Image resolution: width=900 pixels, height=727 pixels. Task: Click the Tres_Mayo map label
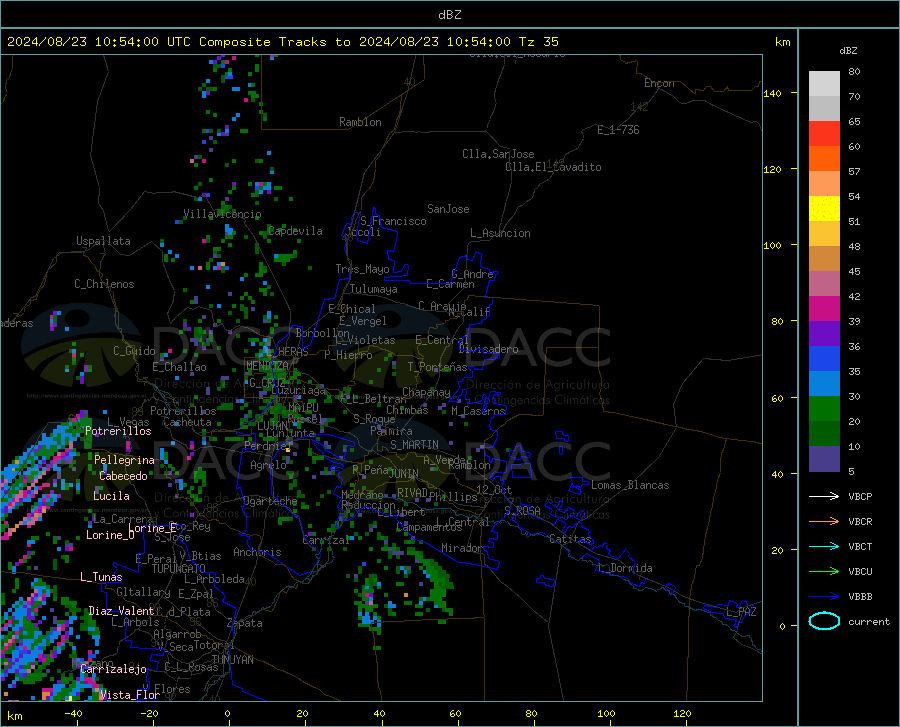coord(362,269)
